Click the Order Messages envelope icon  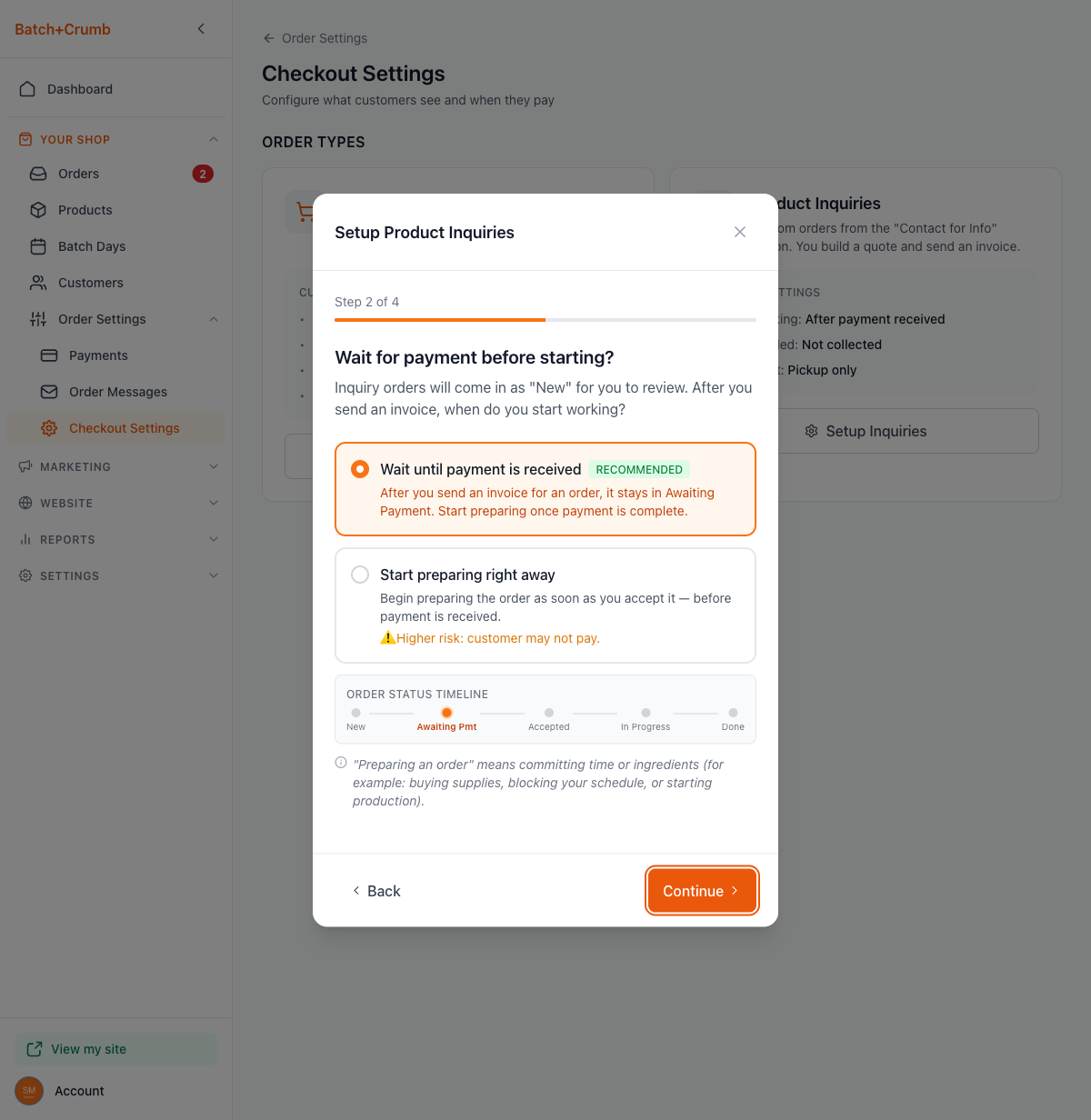(x=49, y=392)
